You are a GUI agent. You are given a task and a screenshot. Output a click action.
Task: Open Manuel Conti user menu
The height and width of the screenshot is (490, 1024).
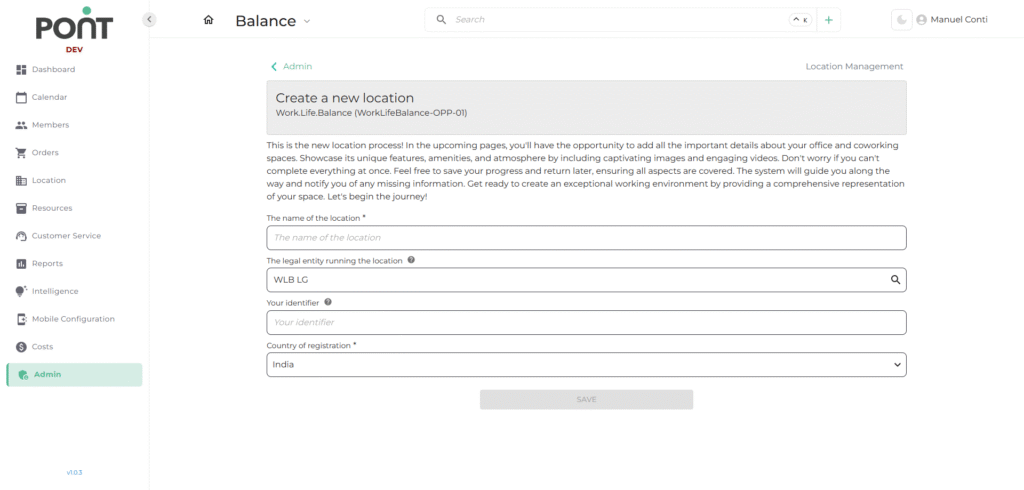pos(958,20)
